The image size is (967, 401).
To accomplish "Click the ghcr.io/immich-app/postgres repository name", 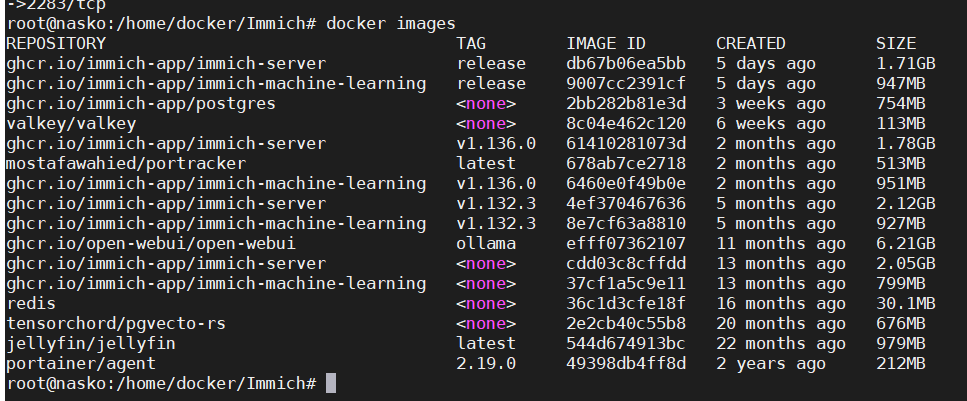I will pos(141,103).
